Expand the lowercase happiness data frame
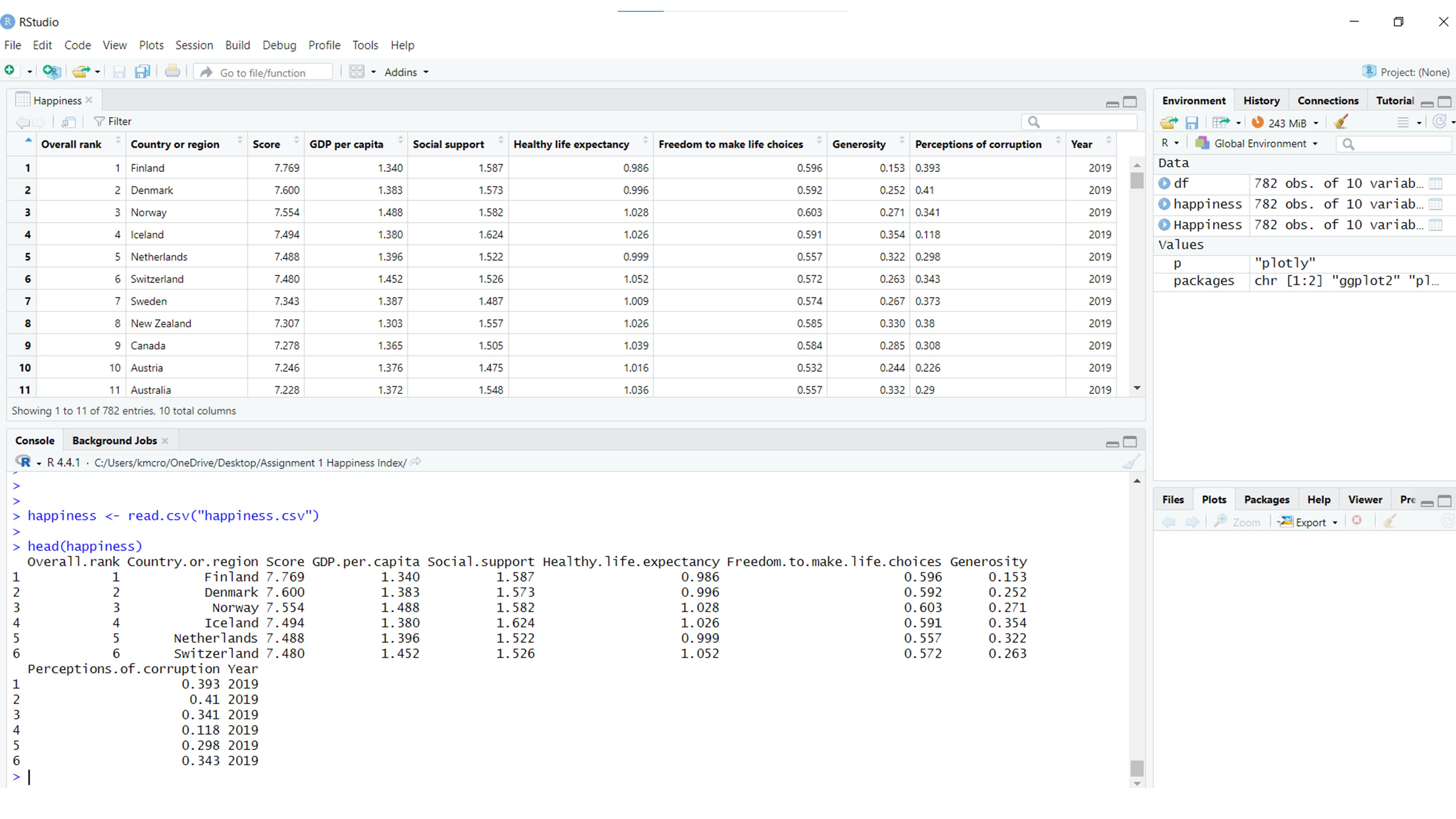The image size is (1456, 819). tap(1164, 204)
